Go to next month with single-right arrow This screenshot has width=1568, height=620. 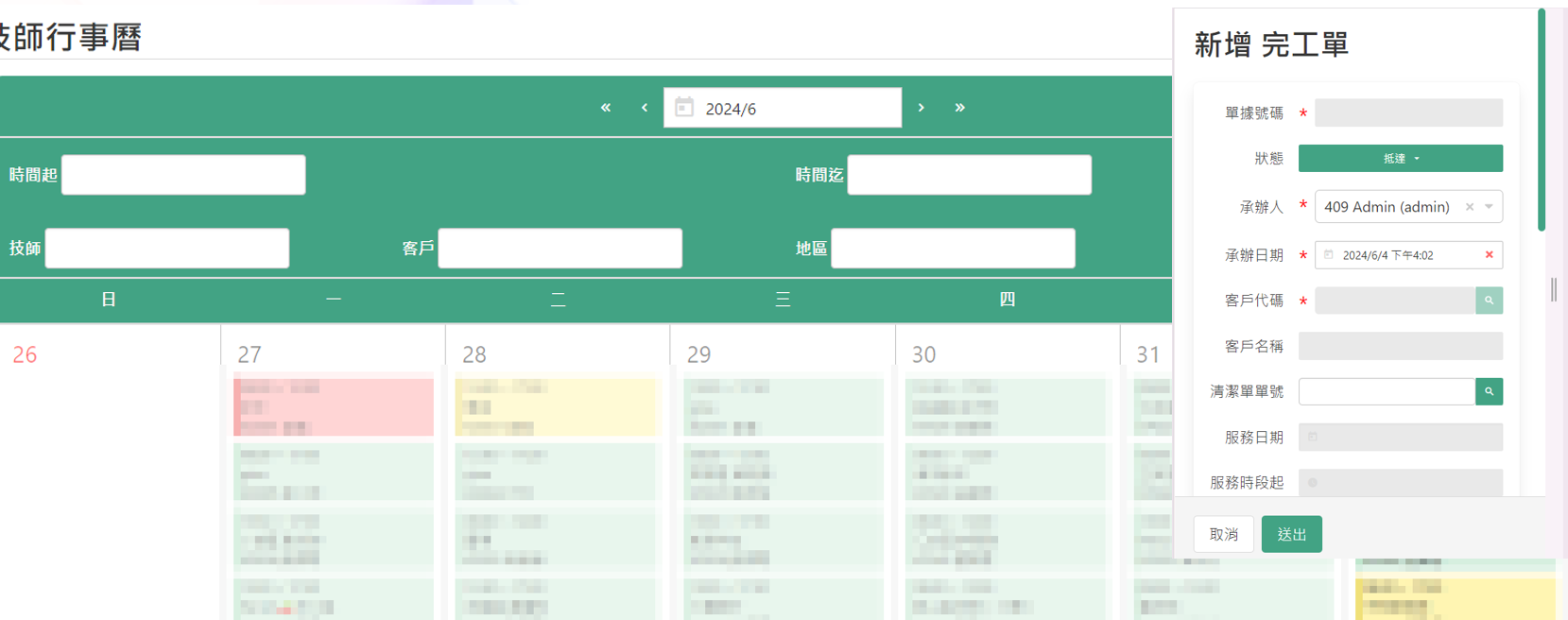(921, 108)
